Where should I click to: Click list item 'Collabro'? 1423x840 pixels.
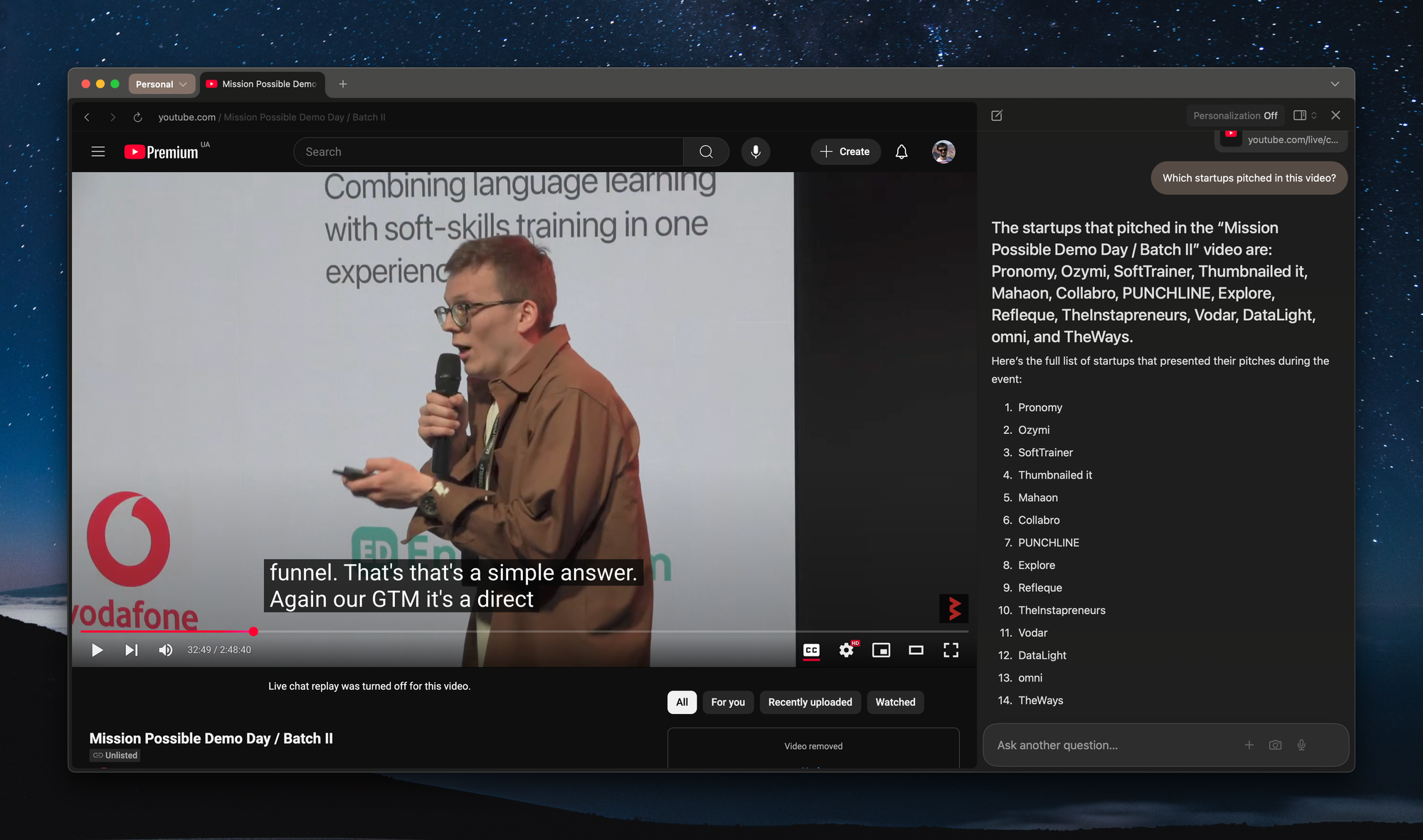[1039, 520]
